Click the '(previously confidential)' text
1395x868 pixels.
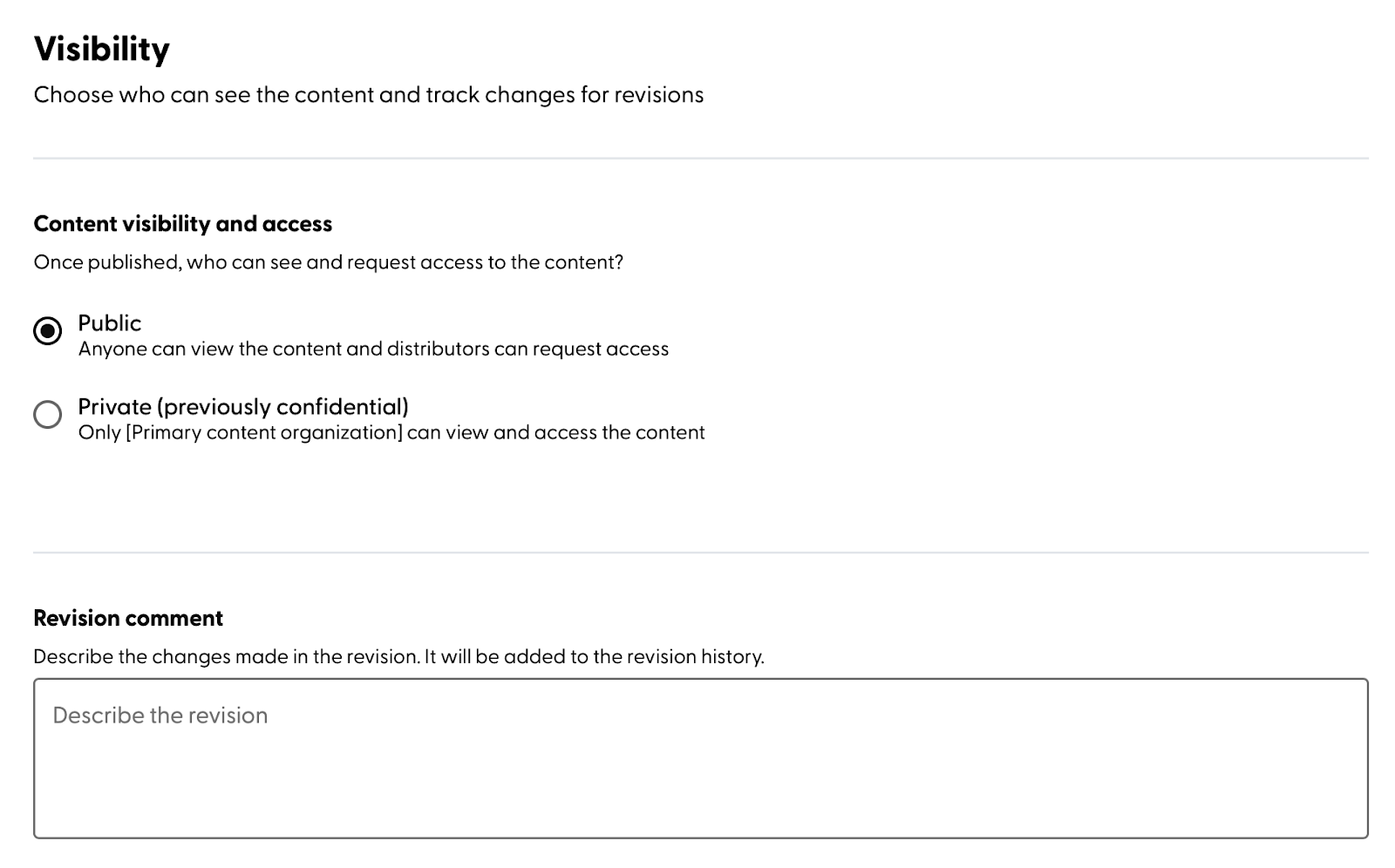(x=282, y=407)
